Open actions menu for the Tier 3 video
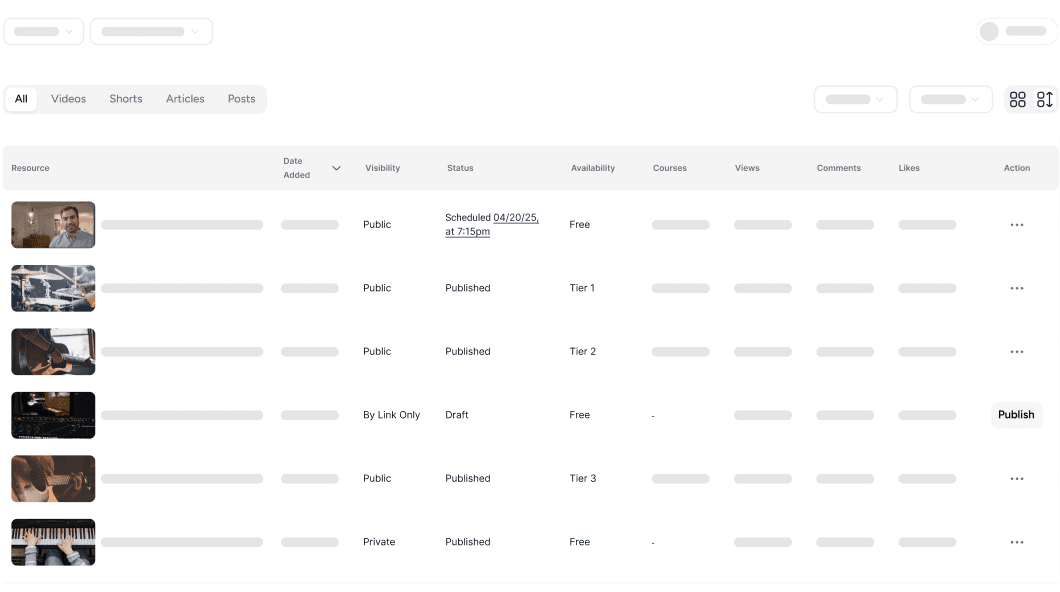Viewport: 1060px width, 592px height. tap(1017, 478)
